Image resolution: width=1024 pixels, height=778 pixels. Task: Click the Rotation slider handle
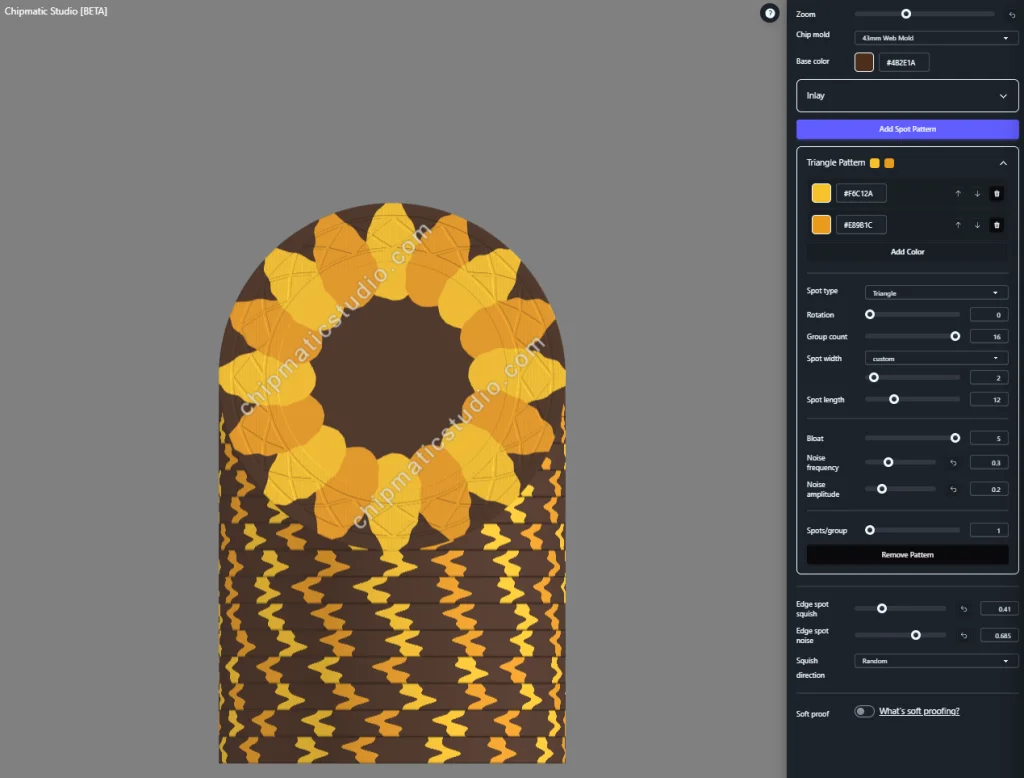click(x=870, y=315)
